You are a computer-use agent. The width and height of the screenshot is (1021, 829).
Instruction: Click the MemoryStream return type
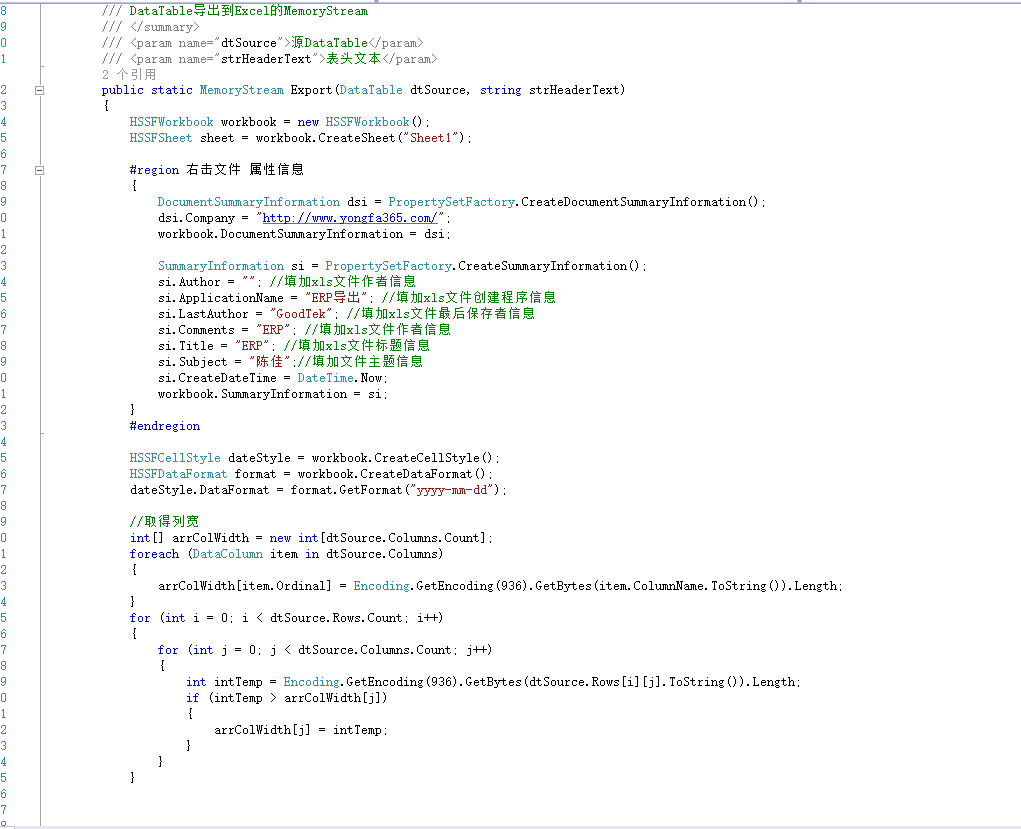[242, 90]
